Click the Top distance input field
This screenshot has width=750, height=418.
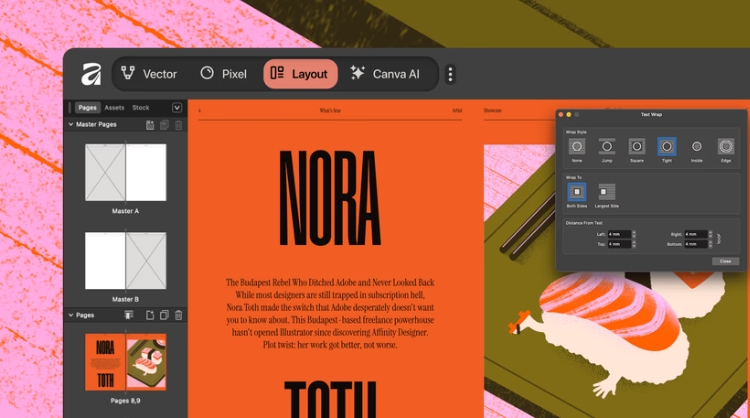tap(619, 244)
